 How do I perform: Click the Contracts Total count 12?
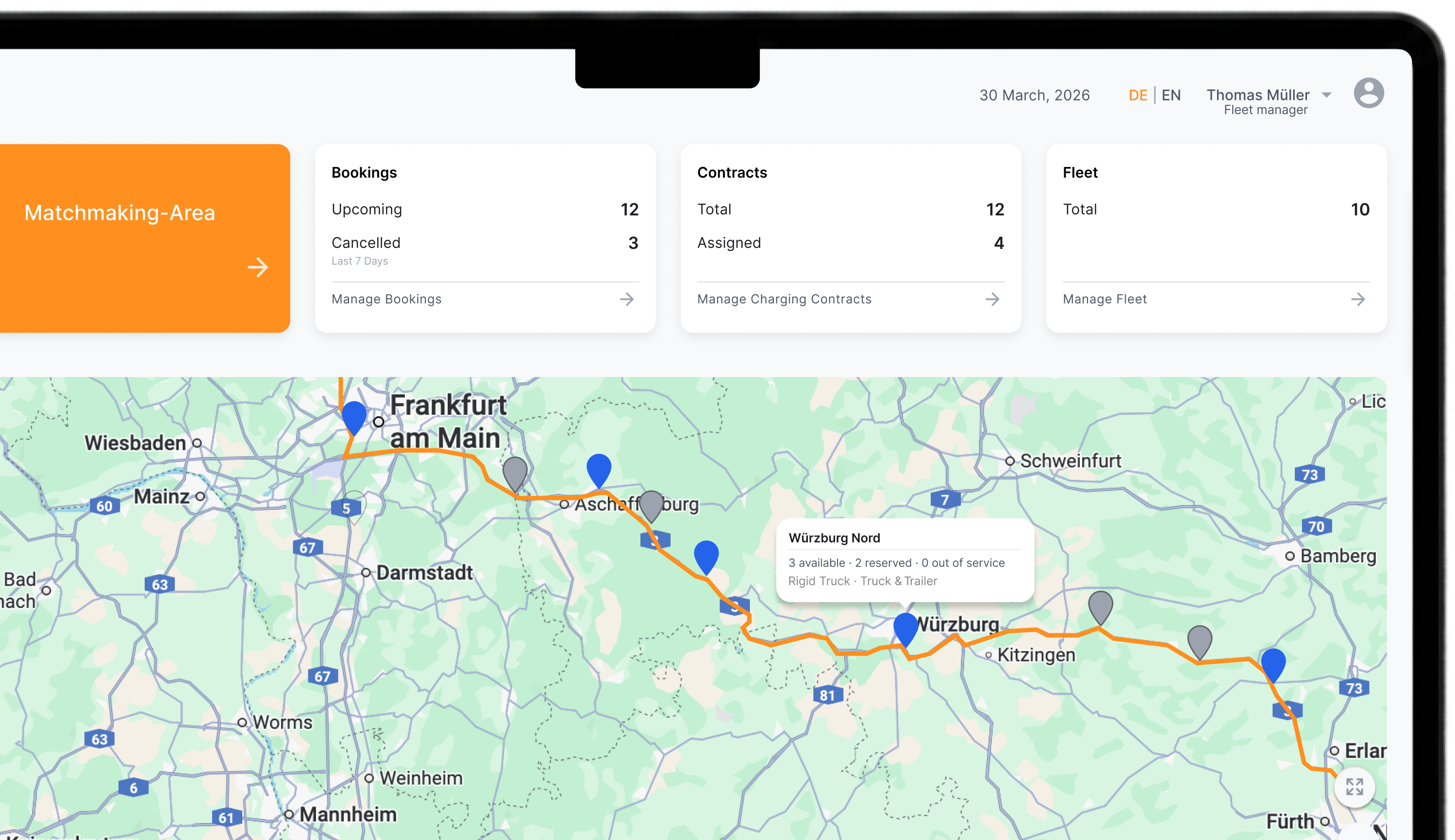995,210
